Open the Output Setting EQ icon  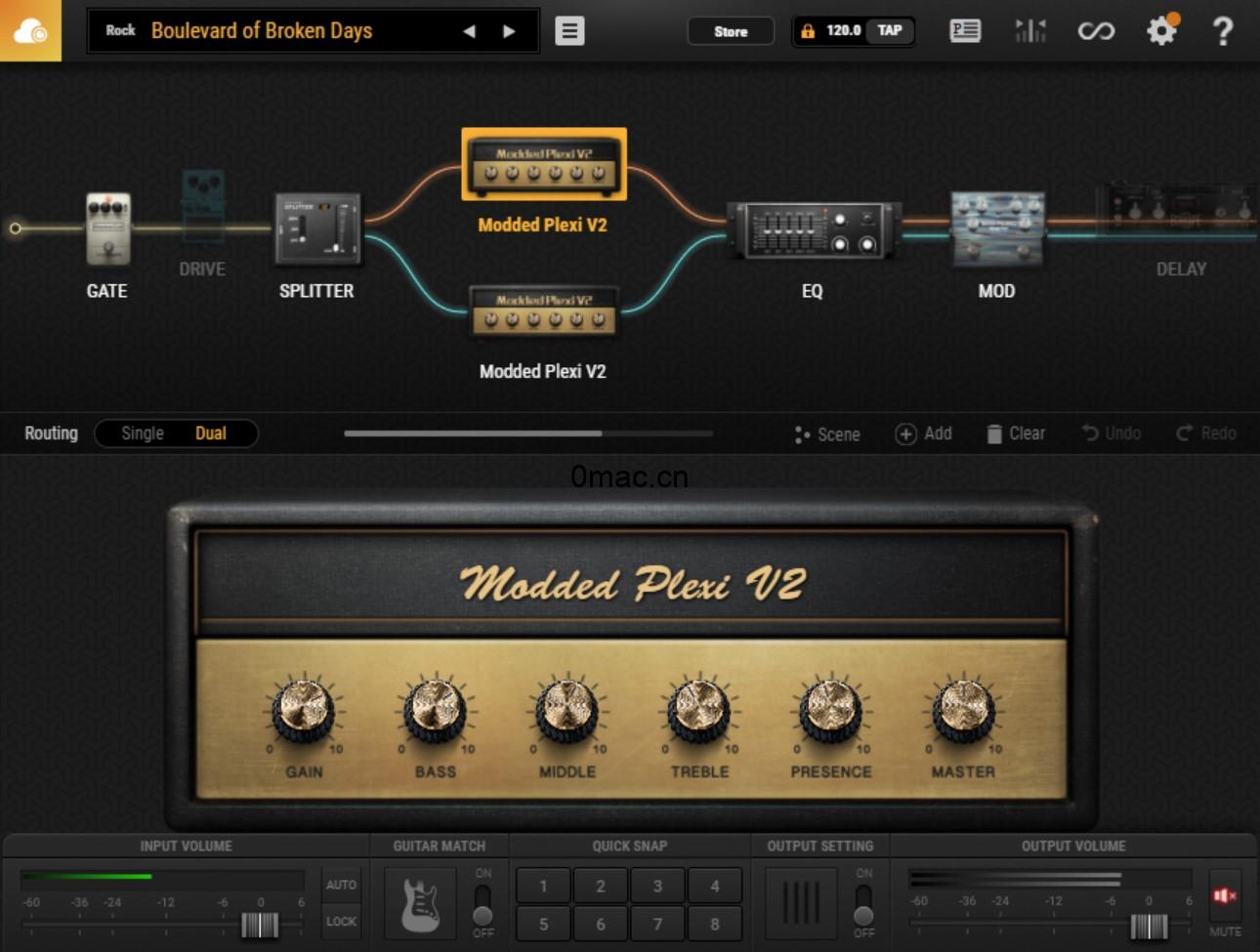click(801, 904)
